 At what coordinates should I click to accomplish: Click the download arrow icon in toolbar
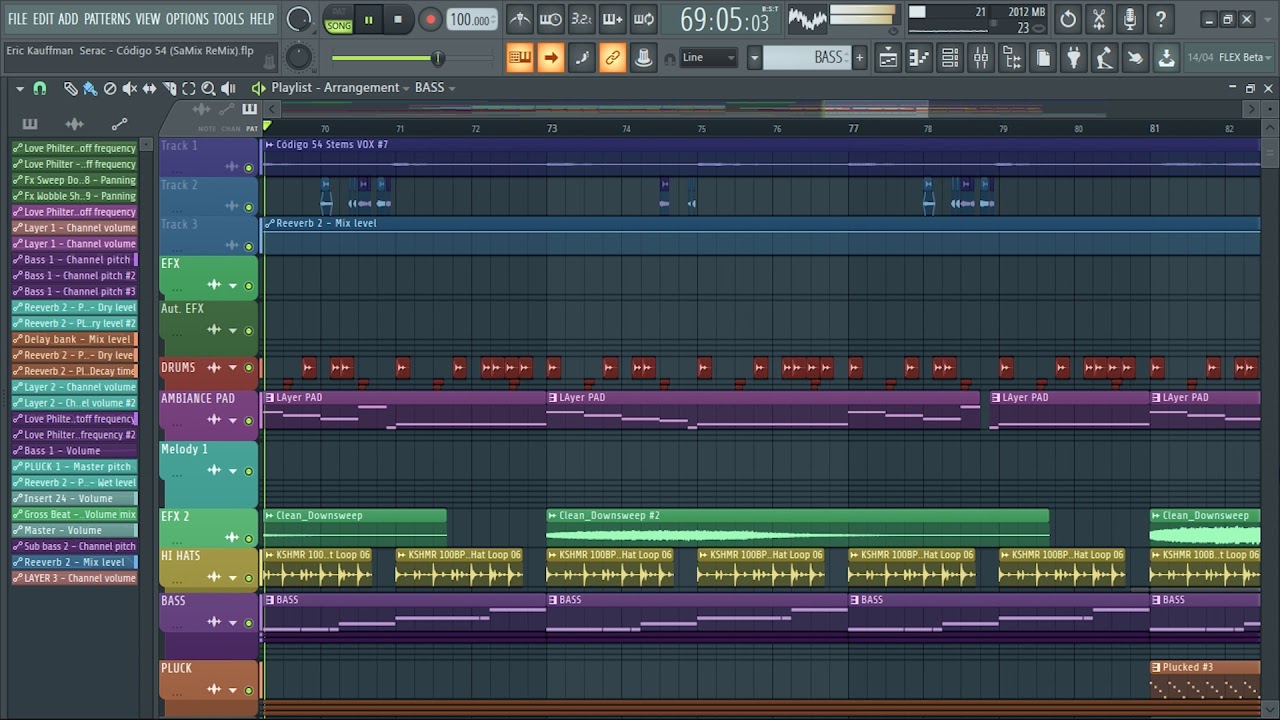click(x=1166, y=58)
